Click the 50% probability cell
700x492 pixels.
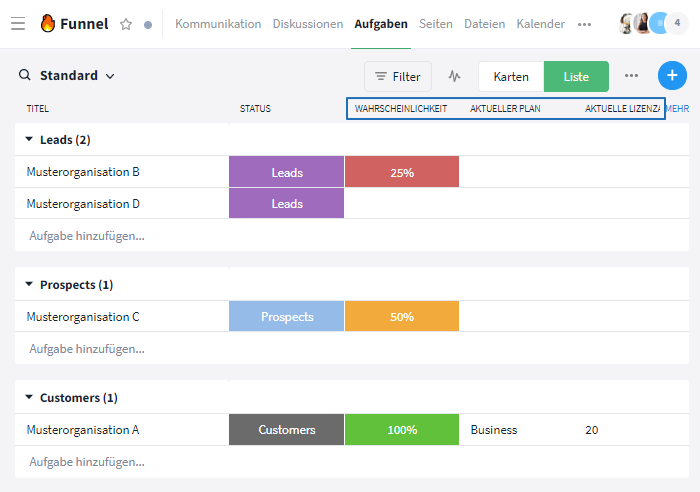click(402, 316)
